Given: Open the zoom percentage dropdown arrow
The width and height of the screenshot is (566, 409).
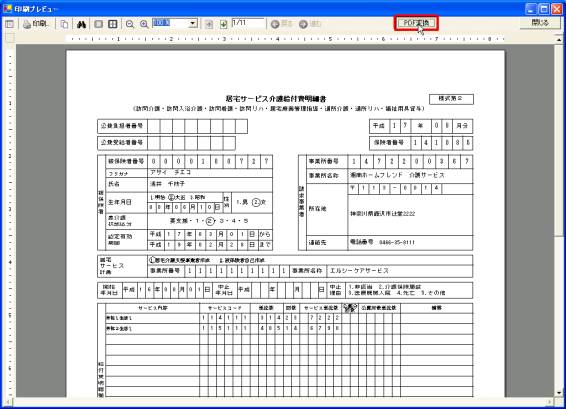Looking at the screenshot, I should 193,23.
